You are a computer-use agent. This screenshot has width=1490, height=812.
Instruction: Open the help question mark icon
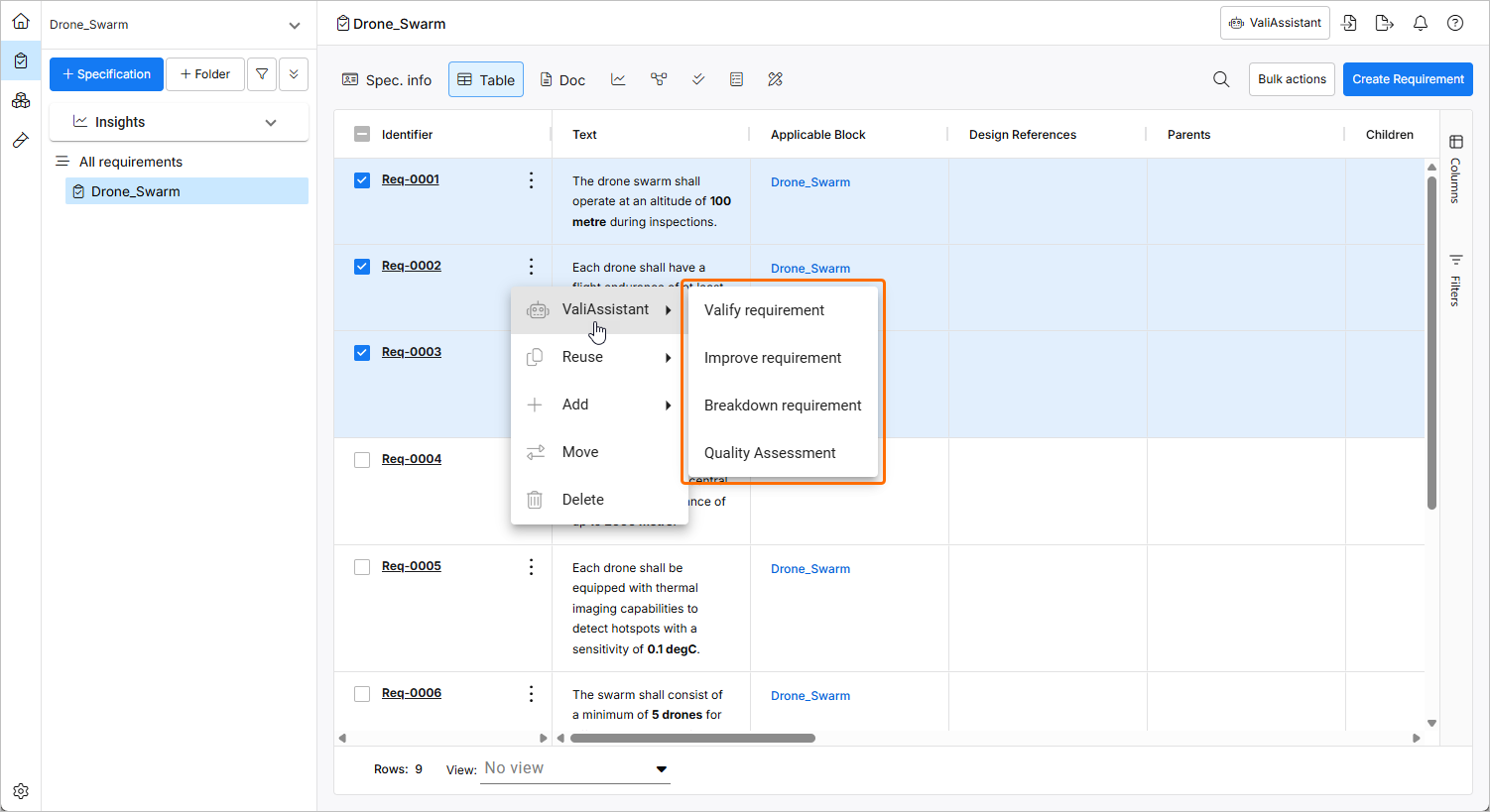pyautogui.click(x=1454, y=23)
